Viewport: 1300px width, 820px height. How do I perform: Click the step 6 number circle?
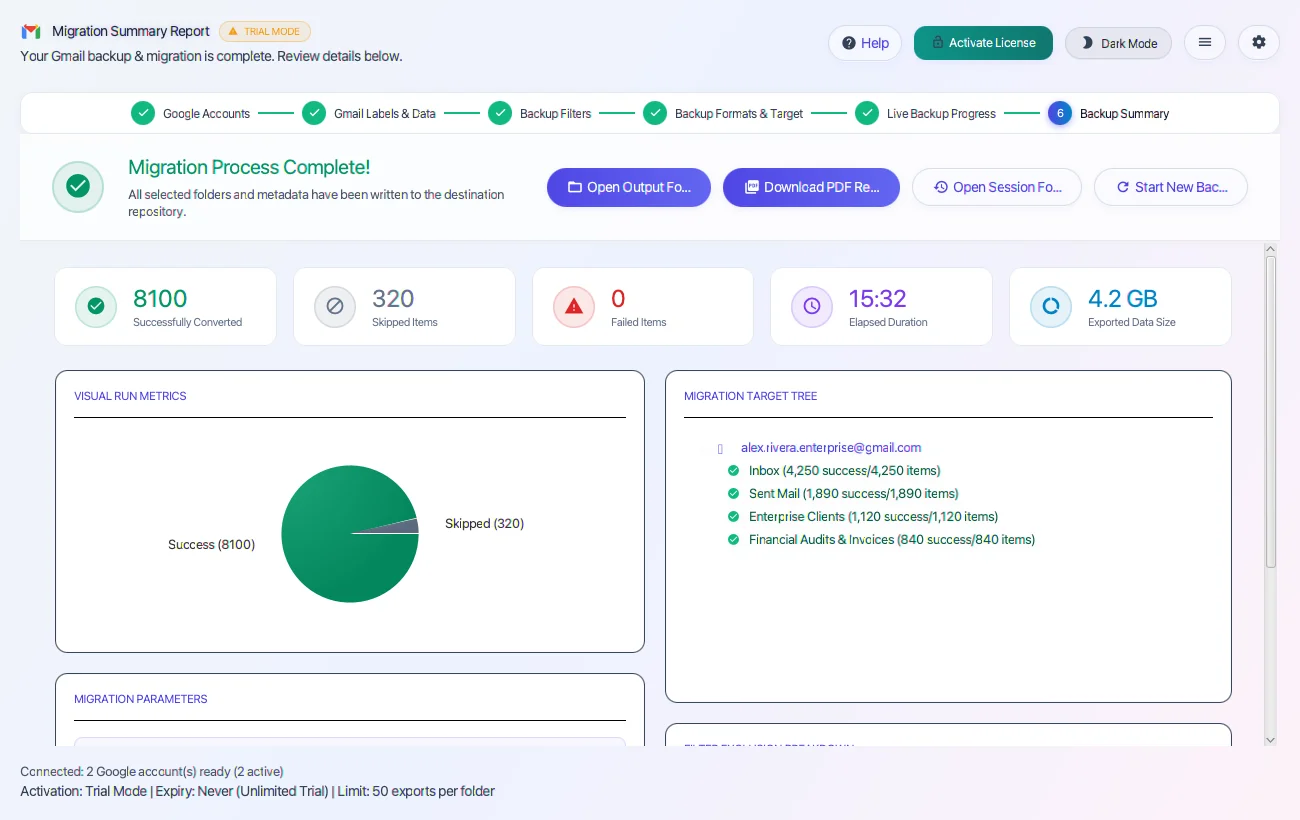[x=1060, y=113]
